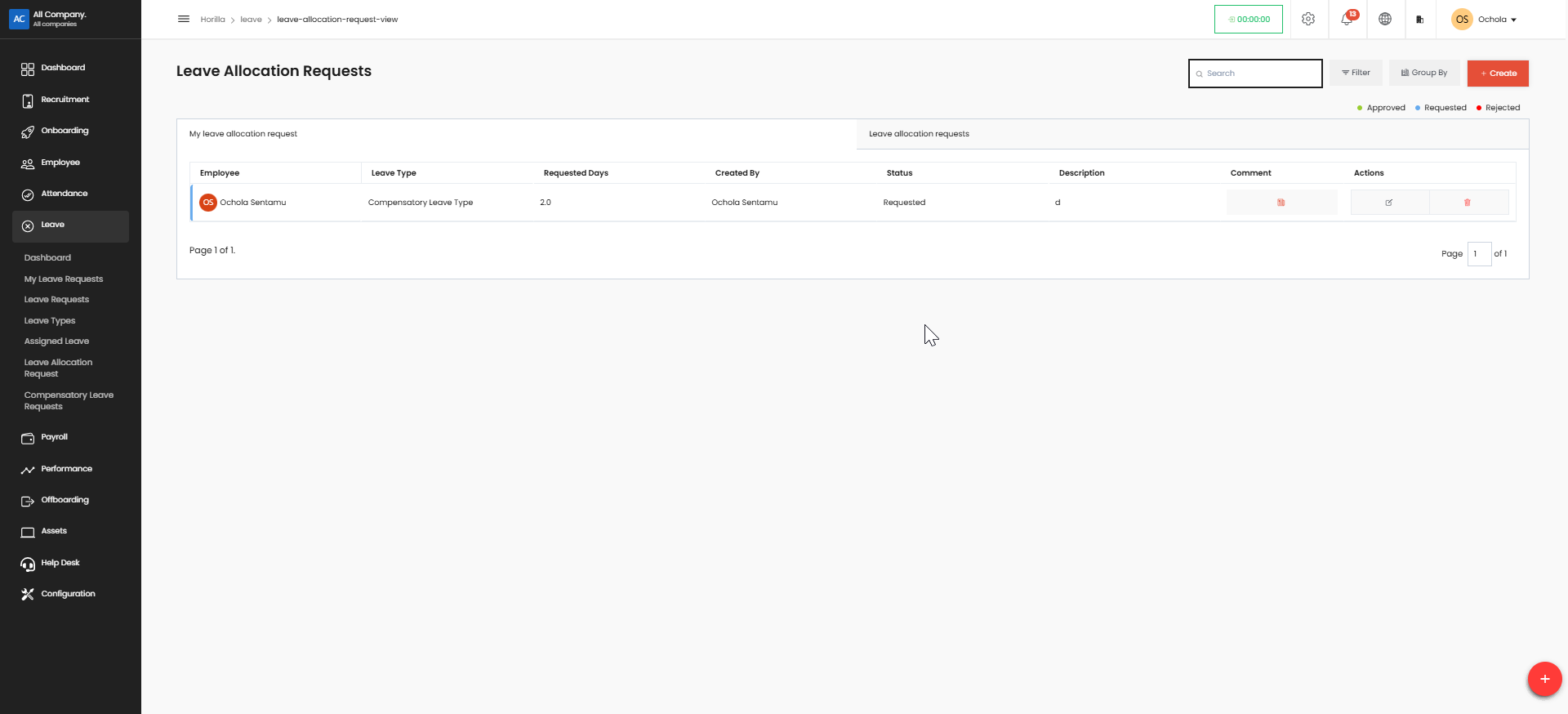Edit the Ochola Sentamu allocation request
The width and height of the screenshot is (1568, 714).
[x=1389, y=203]
